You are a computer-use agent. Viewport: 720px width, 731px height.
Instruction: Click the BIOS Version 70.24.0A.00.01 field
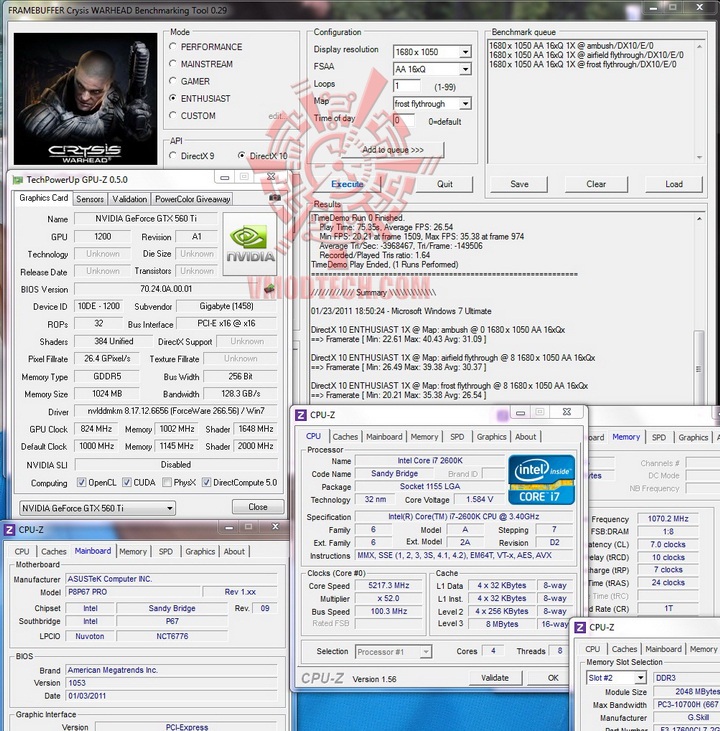tap(166, 289)
